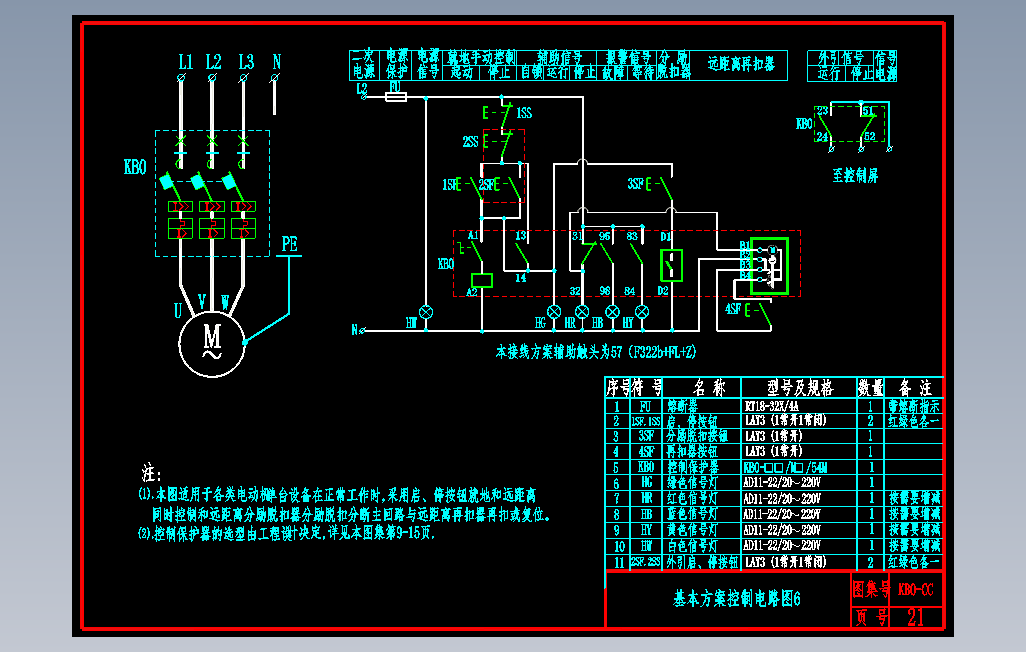Click the atlas number 'KBO-CC'
Viewport: 1026px width, 652px height.
(915, 590)
